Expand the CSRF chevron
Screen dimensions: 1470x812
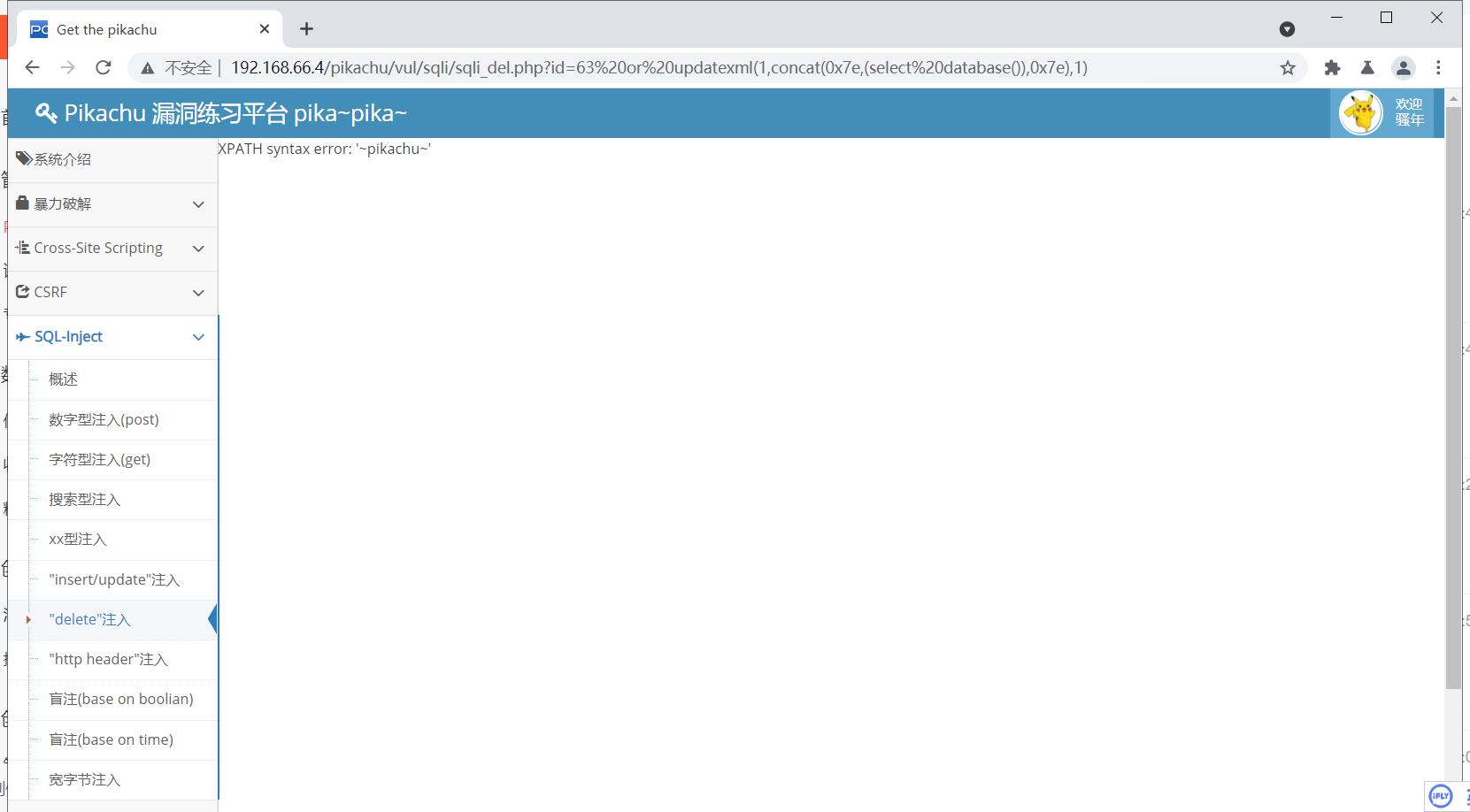(x=198, y=293)
